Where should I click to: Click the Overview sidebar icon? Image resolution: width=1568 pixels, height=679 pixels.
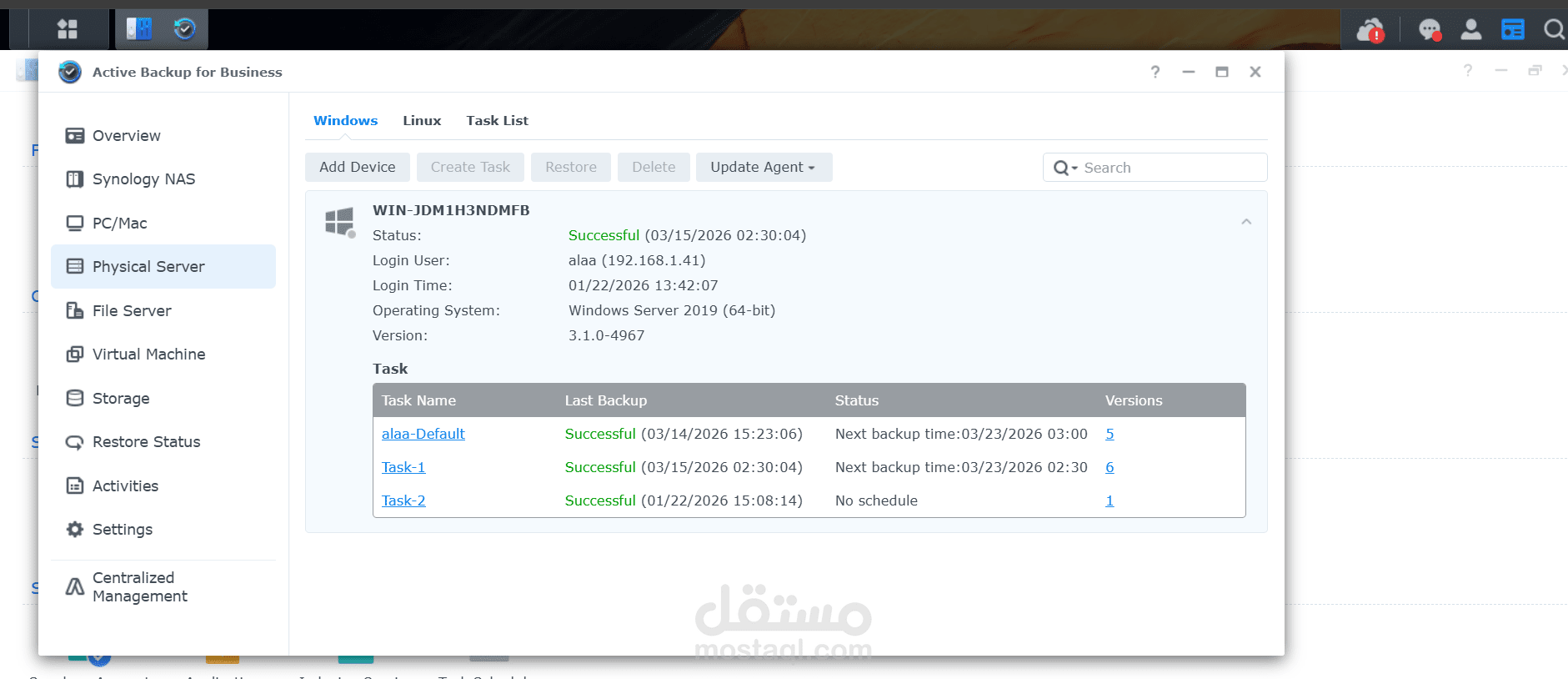click(75, 135)
